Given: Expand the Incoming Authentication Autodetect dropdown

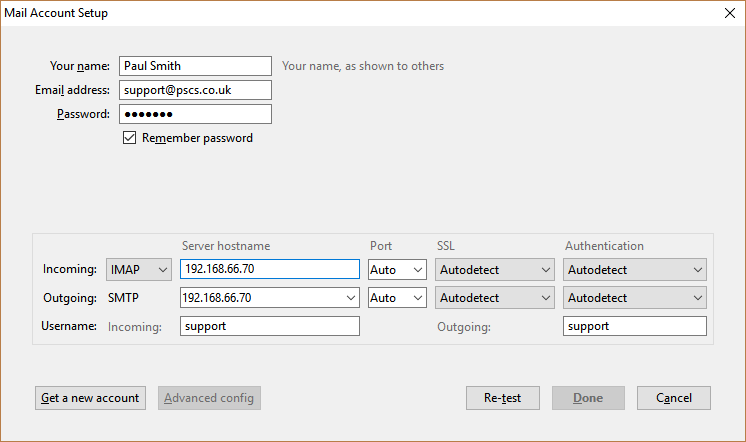Looking at the screenshot, I should [x=635, y=270].
